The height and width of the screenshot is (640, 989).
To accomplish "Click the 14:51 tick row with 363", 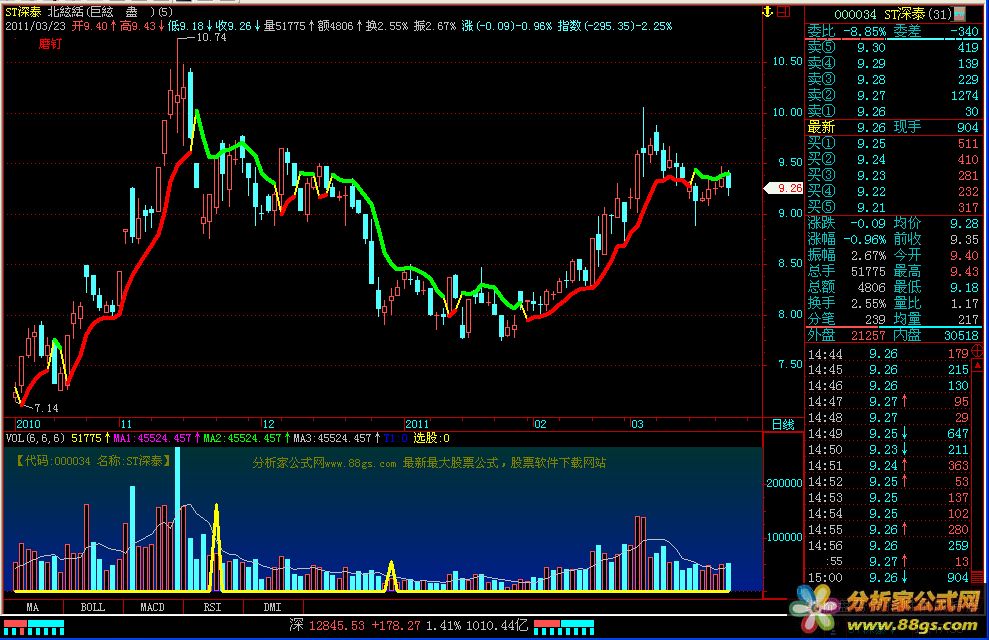I will click(888, 466).
